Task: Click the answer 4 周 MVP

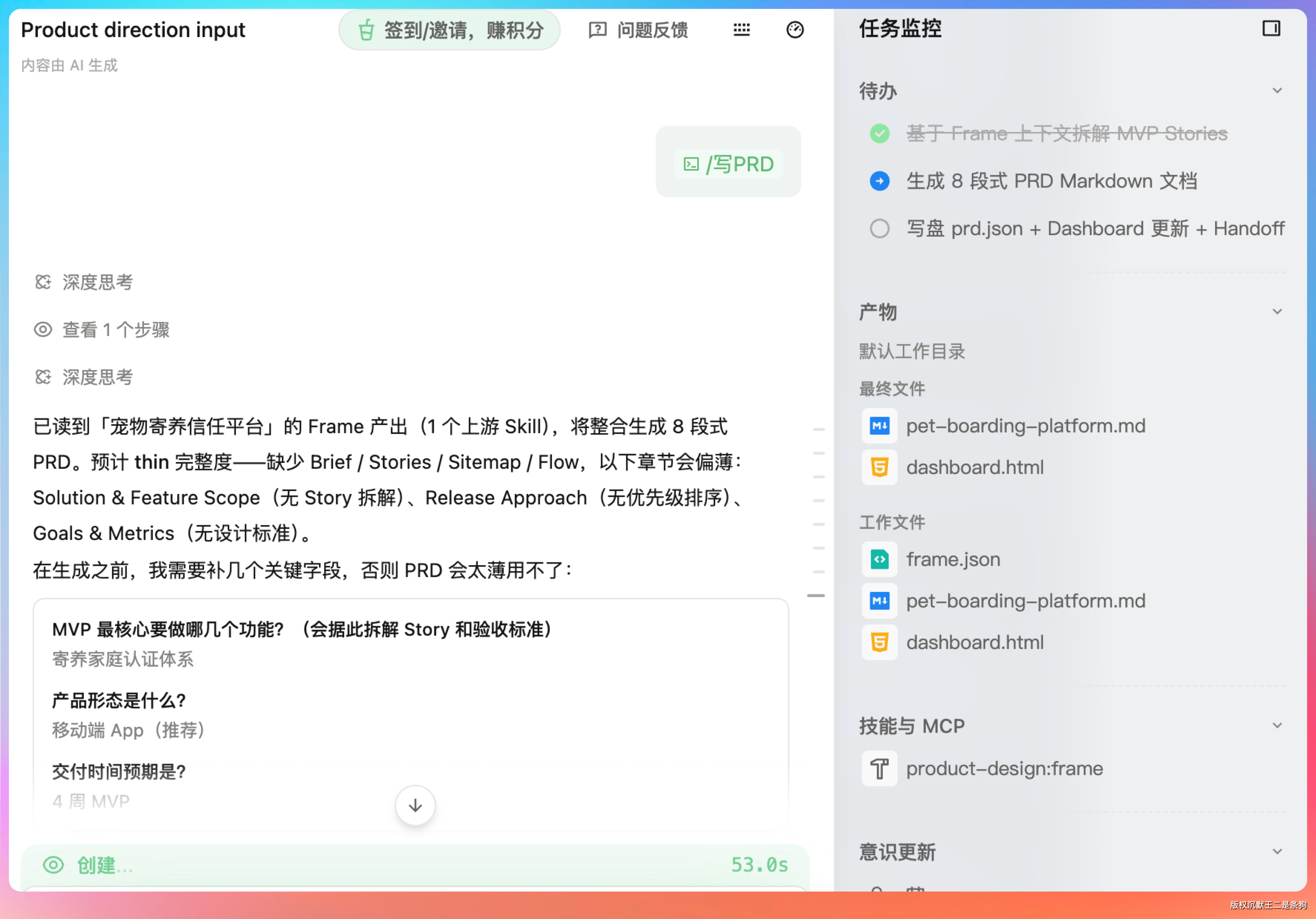Action: [91, 801]
